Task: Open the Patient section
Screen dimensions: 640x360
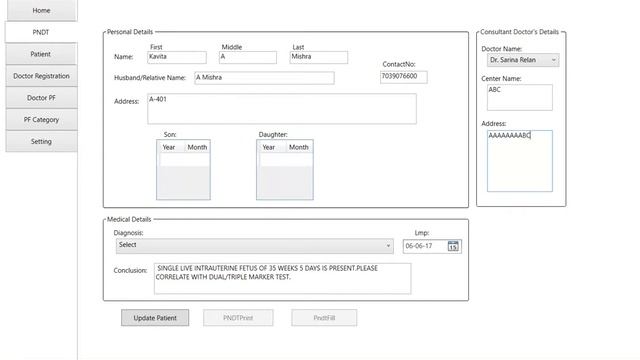Action: pyautogui.click(x=41, y=54)
